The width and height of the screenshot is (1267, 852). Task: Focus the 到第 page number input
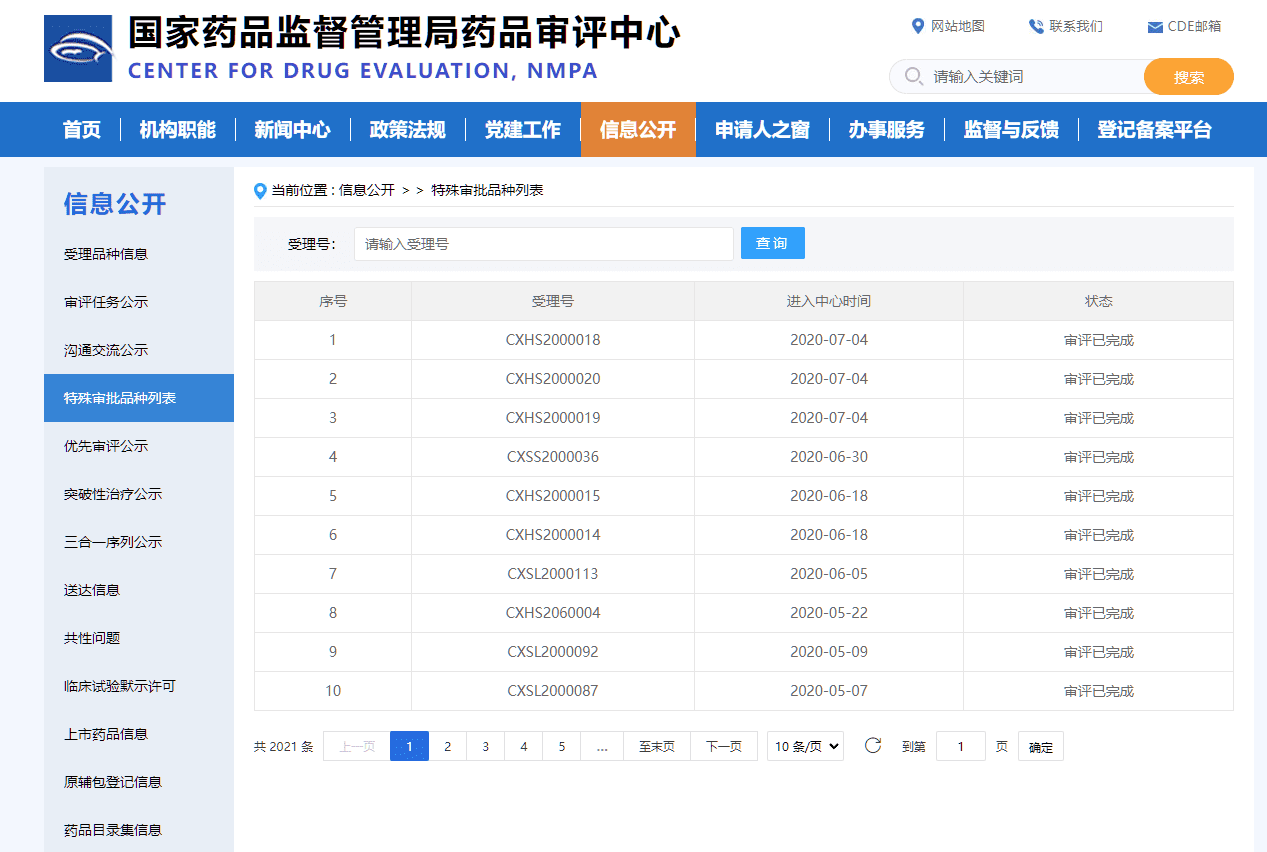pyautogui.click(x=961, y=746)
